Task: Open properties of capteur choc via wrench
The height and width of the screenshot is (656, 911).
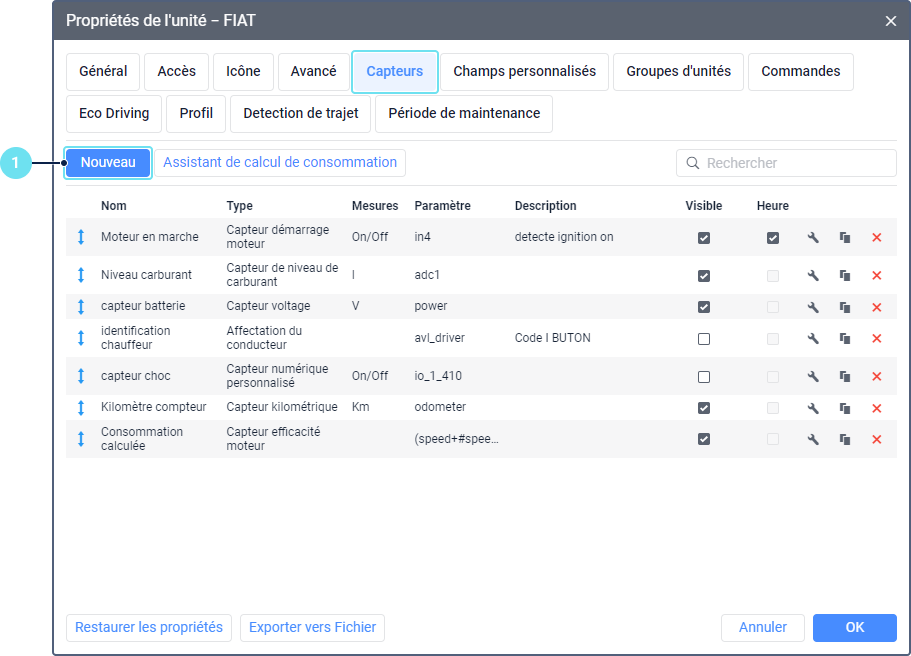Action: [x=813, y=377]
